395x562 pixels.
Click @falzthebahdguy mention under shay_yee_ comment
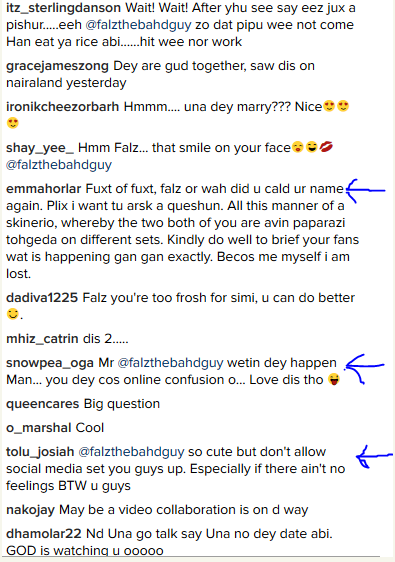59,165
